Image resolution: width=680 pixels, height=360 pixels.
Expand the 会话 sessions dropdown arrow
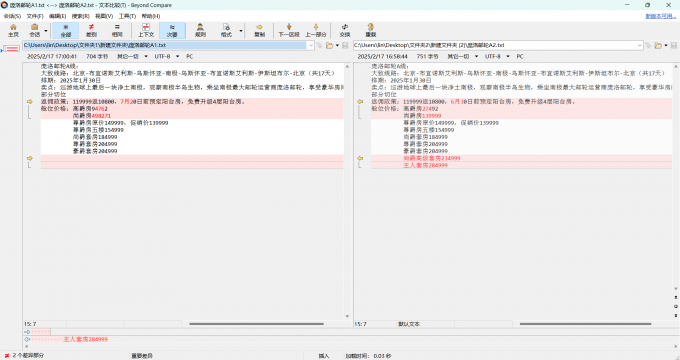pyautogui.click(x=46, y=31)
